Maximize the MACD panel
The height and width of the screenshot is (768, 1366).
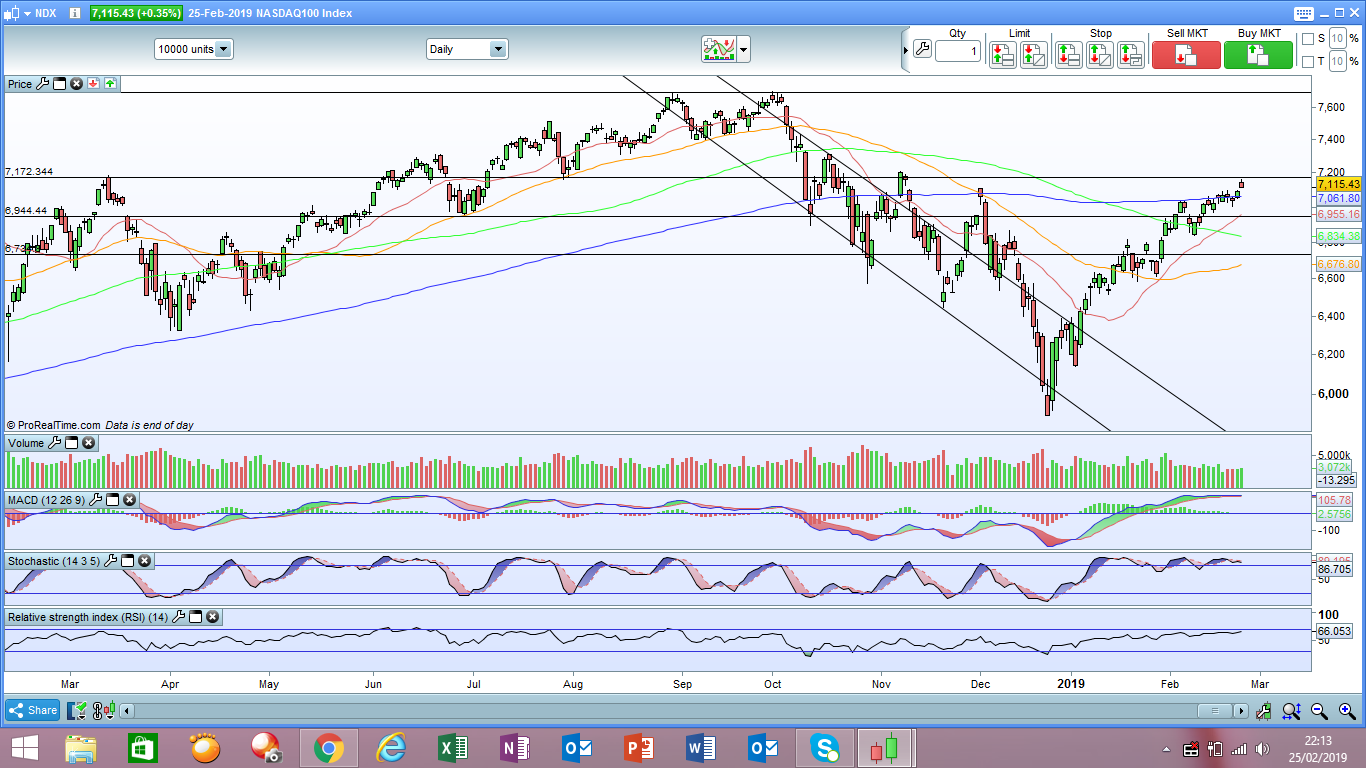tap(112, 500)
